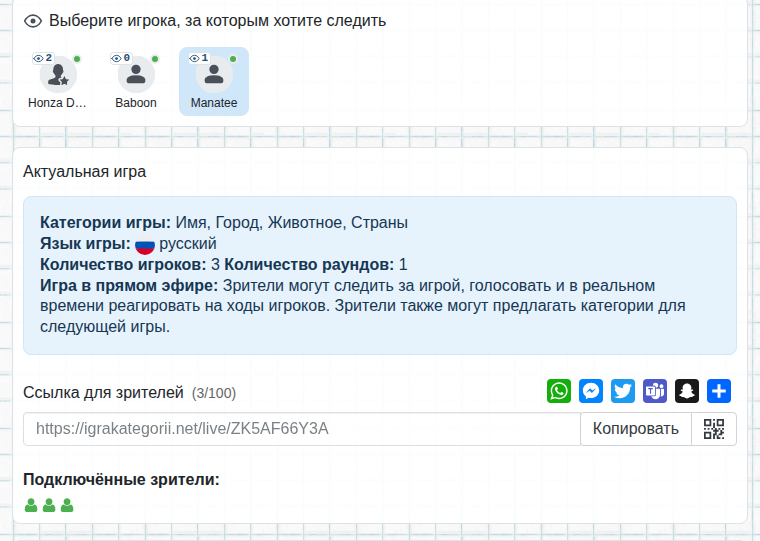Viewport: 760px width, 541px height.
Task: Click eye icon beside Выберите игрока heading
Action: tap(33, 21)
